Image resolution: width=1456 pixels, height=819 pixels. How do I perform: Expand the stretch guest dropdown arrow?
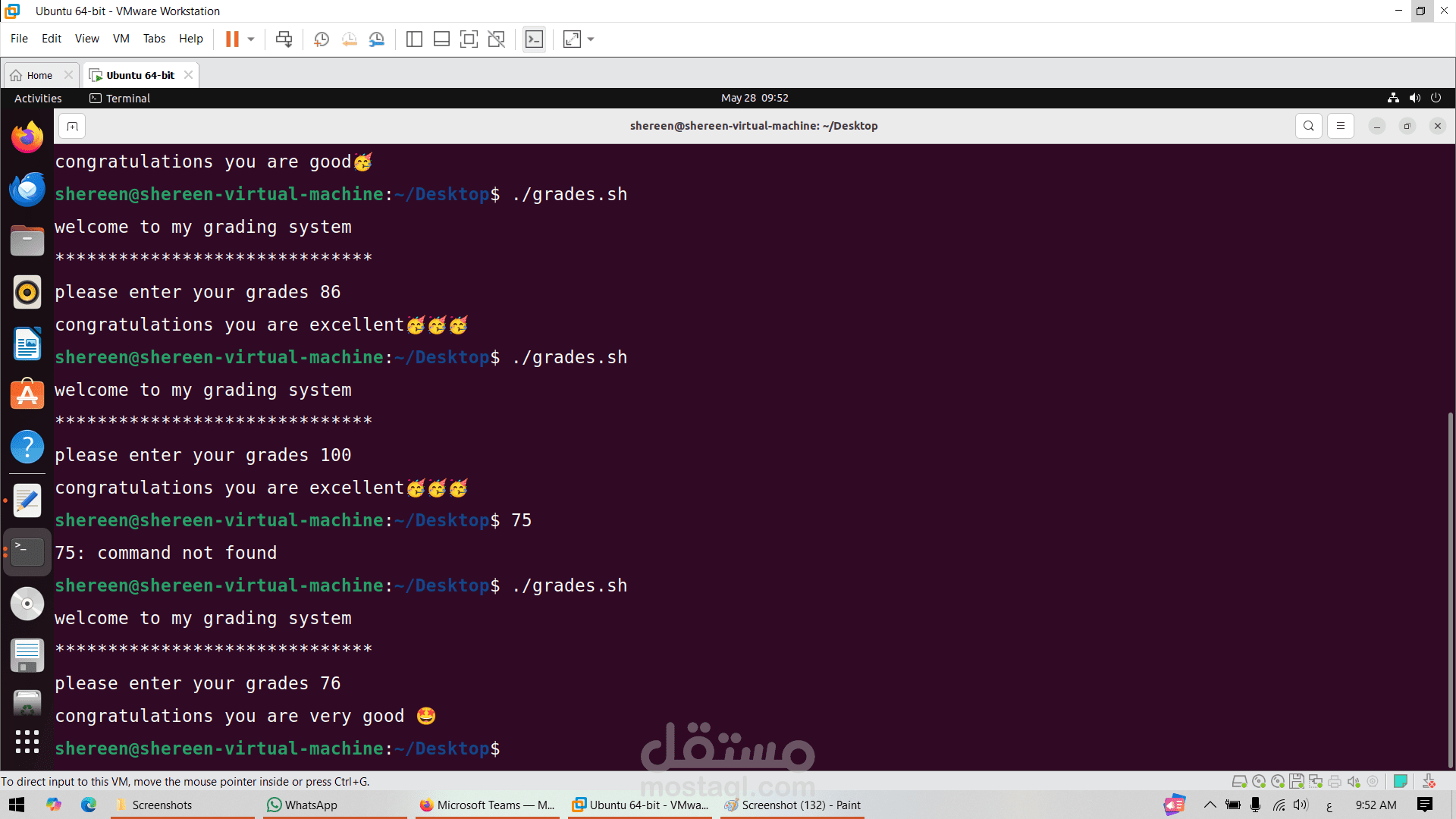(591, 39)
